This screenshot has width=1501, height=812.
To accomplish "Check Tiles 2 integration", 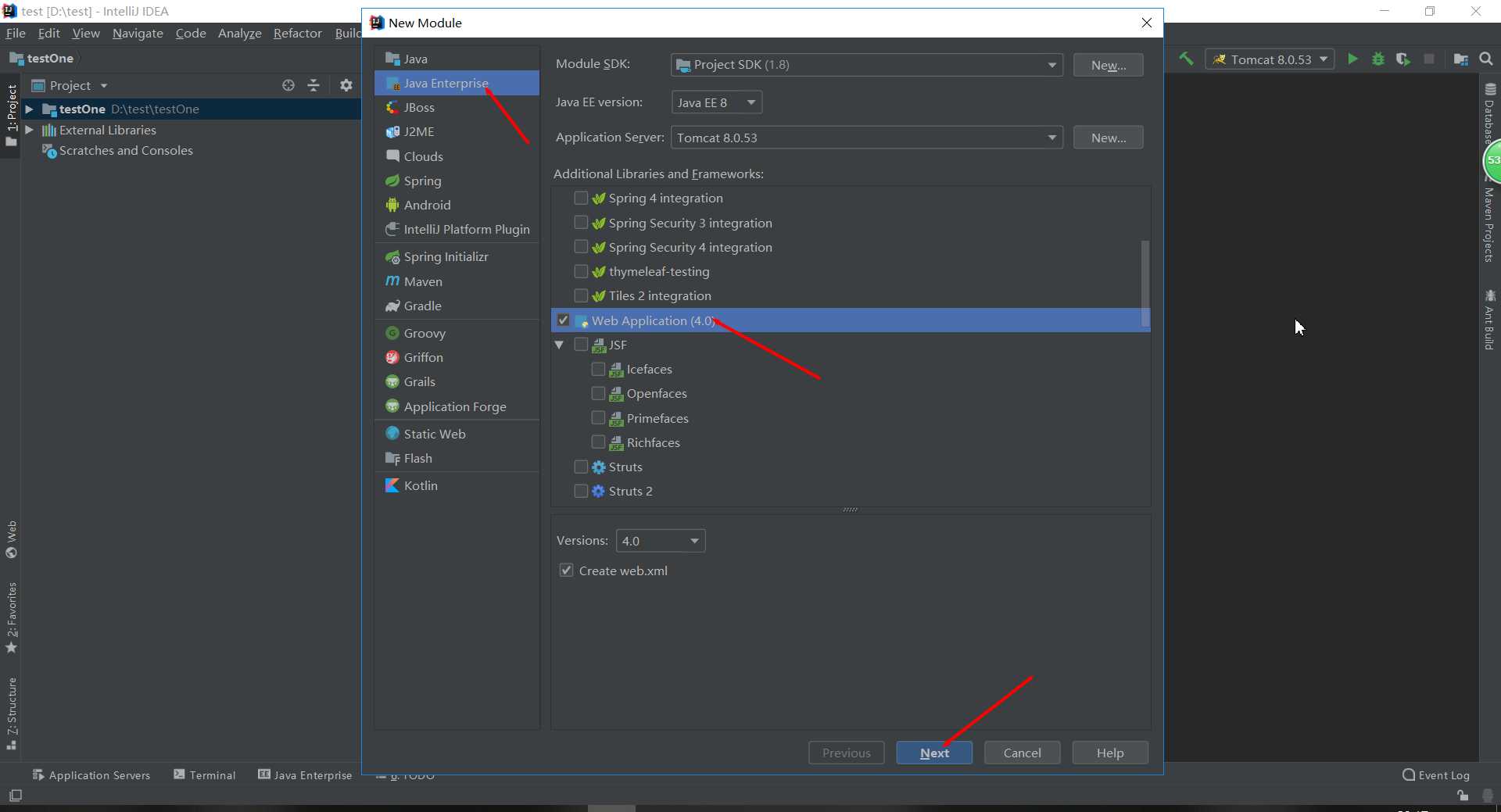I will (x=581, y=295).
